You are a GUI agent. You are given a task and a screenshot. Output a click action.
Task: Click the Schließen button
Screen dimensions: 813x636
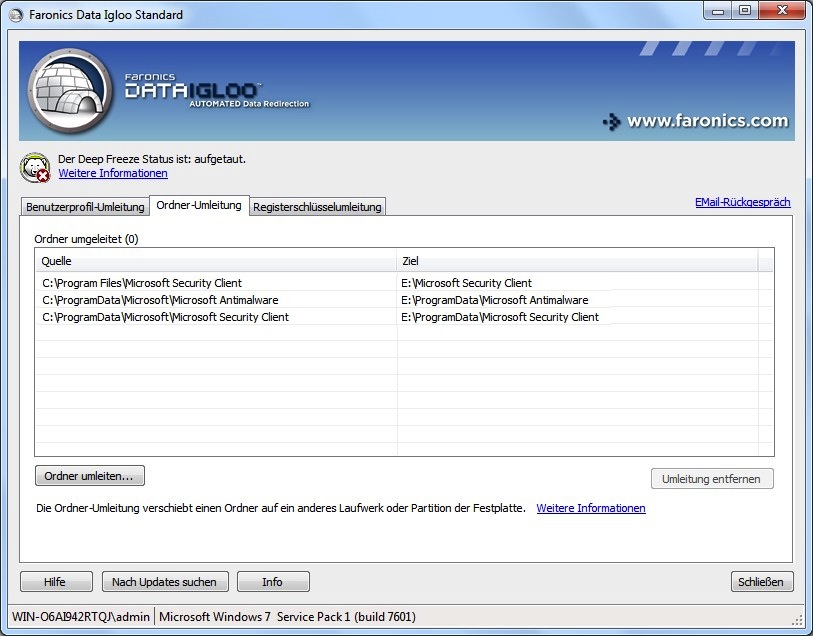762,582
